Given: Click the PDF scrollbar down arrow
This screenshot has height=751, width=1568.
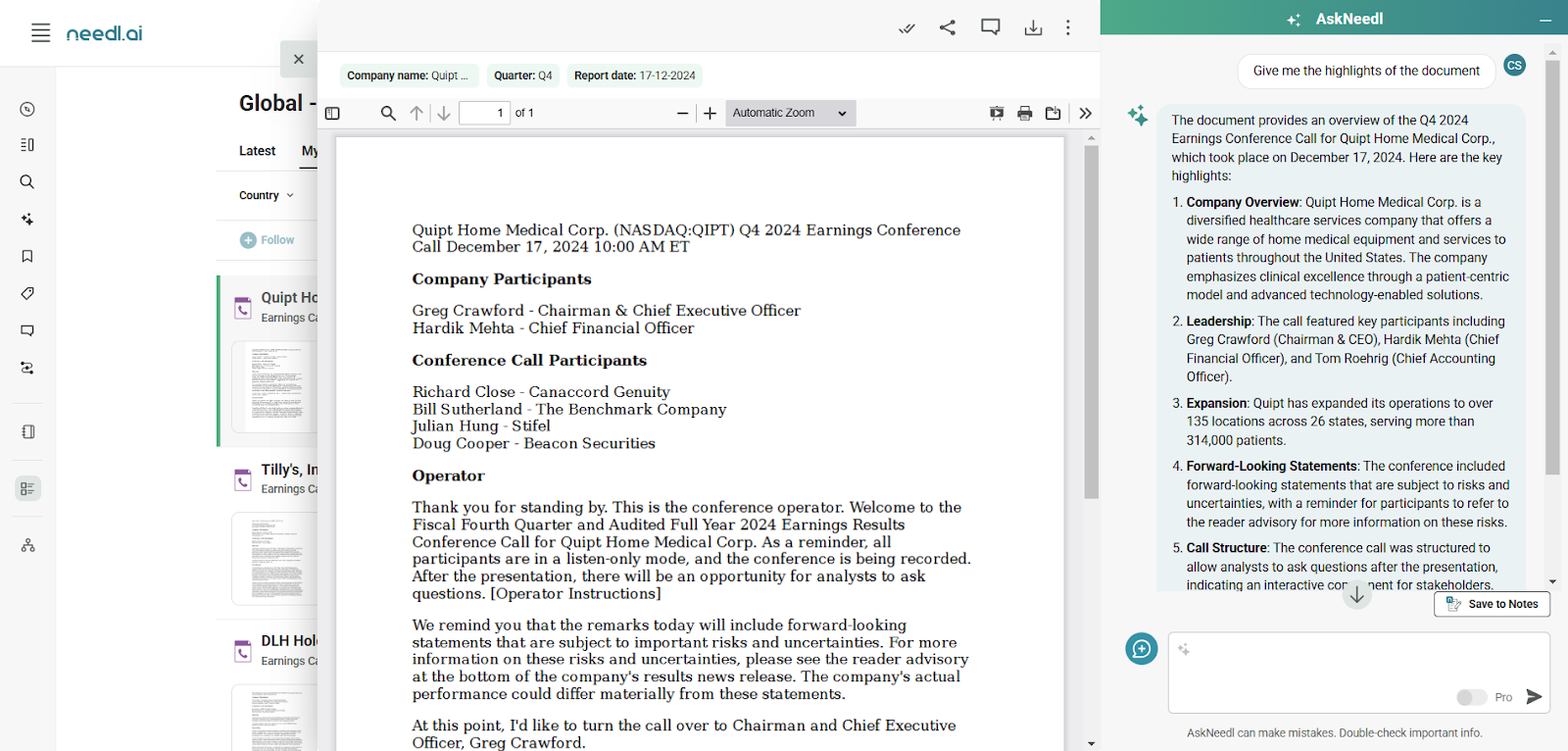Looking at the screenshot, I should [1091, 744].
